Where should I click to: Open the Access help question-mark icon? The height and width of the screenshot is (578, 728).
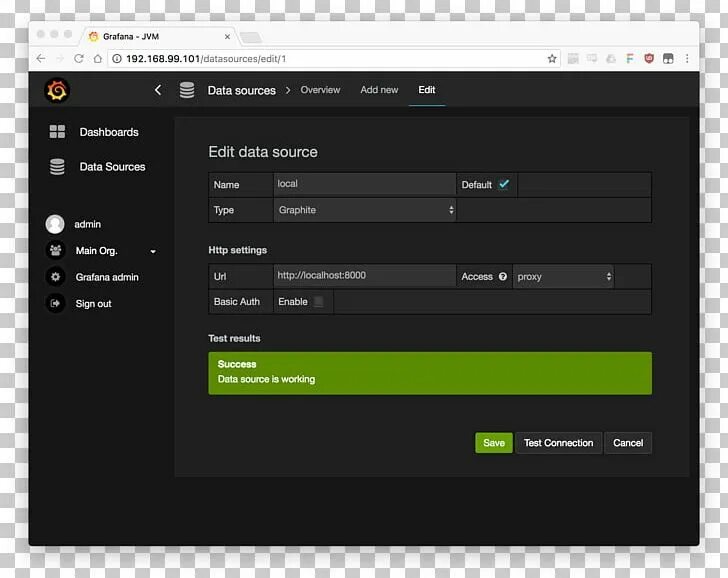pos(503,276)
